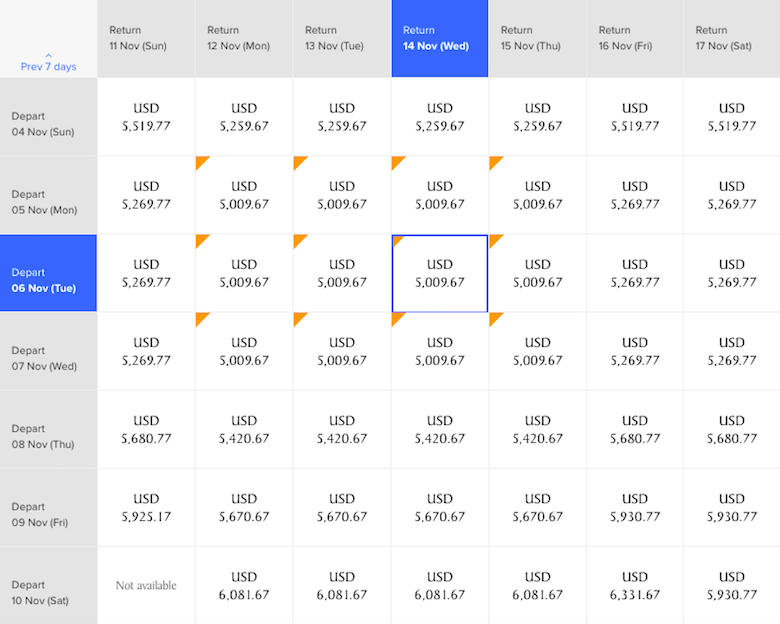The image size is (780, 624).
Task: Select highlighted Depart 06 Nov (Tue) row
Action: [x=48, y=273]
